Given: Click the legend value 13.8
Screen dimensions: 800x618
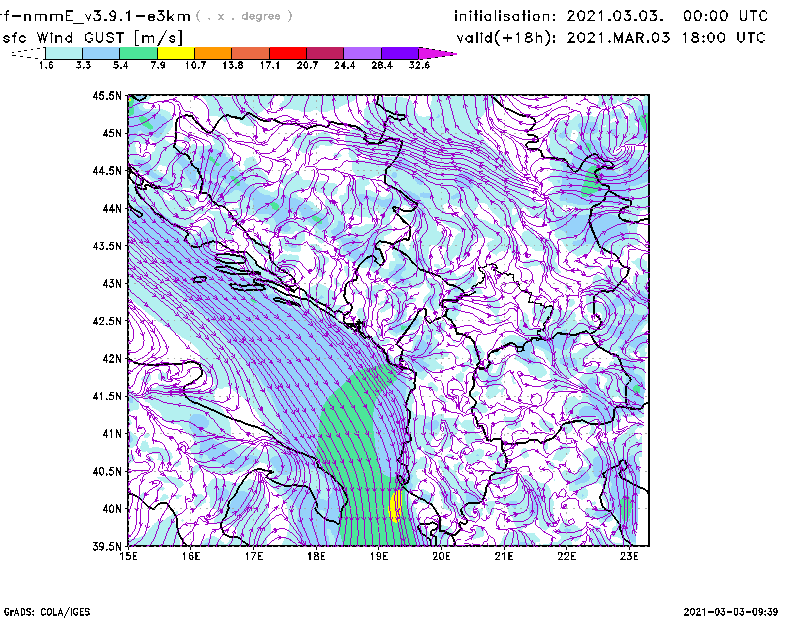Looking at the screenshot, I should point(233,65).
